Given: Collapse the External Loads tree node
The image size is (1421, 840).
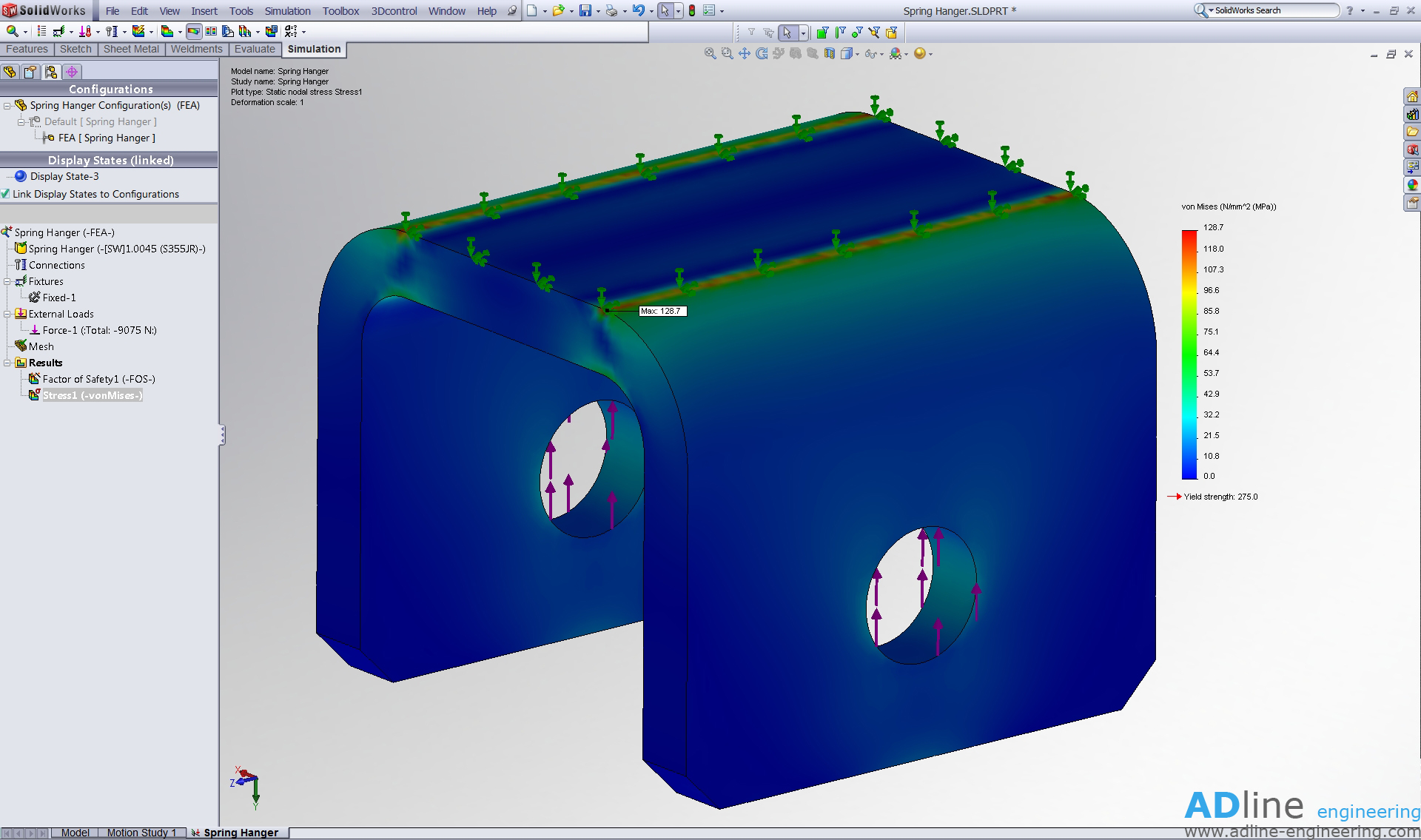Looking at the screenshot, I should [x=7, y=315].
